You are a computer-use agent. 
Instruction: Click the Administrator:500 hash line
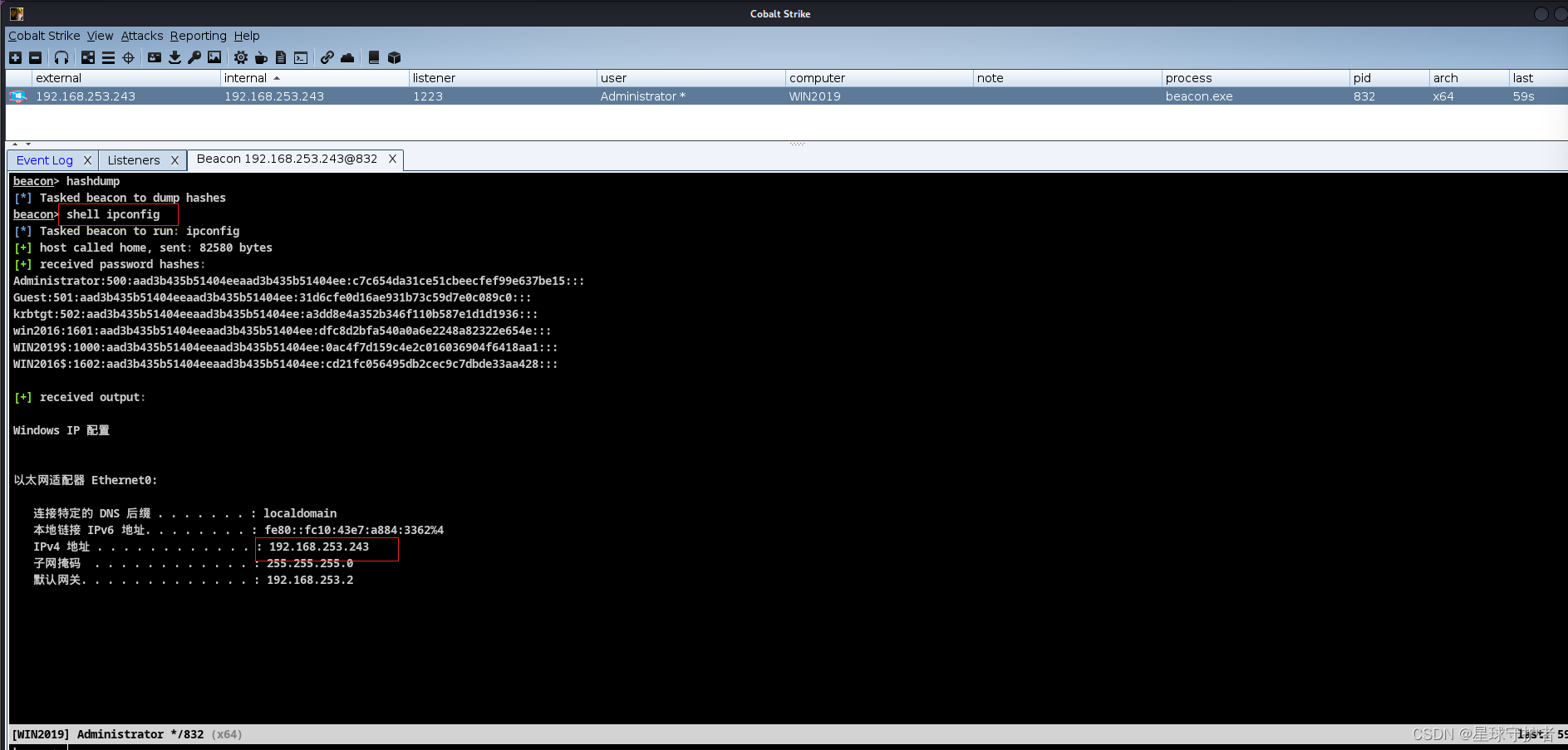tap(299, 281)
